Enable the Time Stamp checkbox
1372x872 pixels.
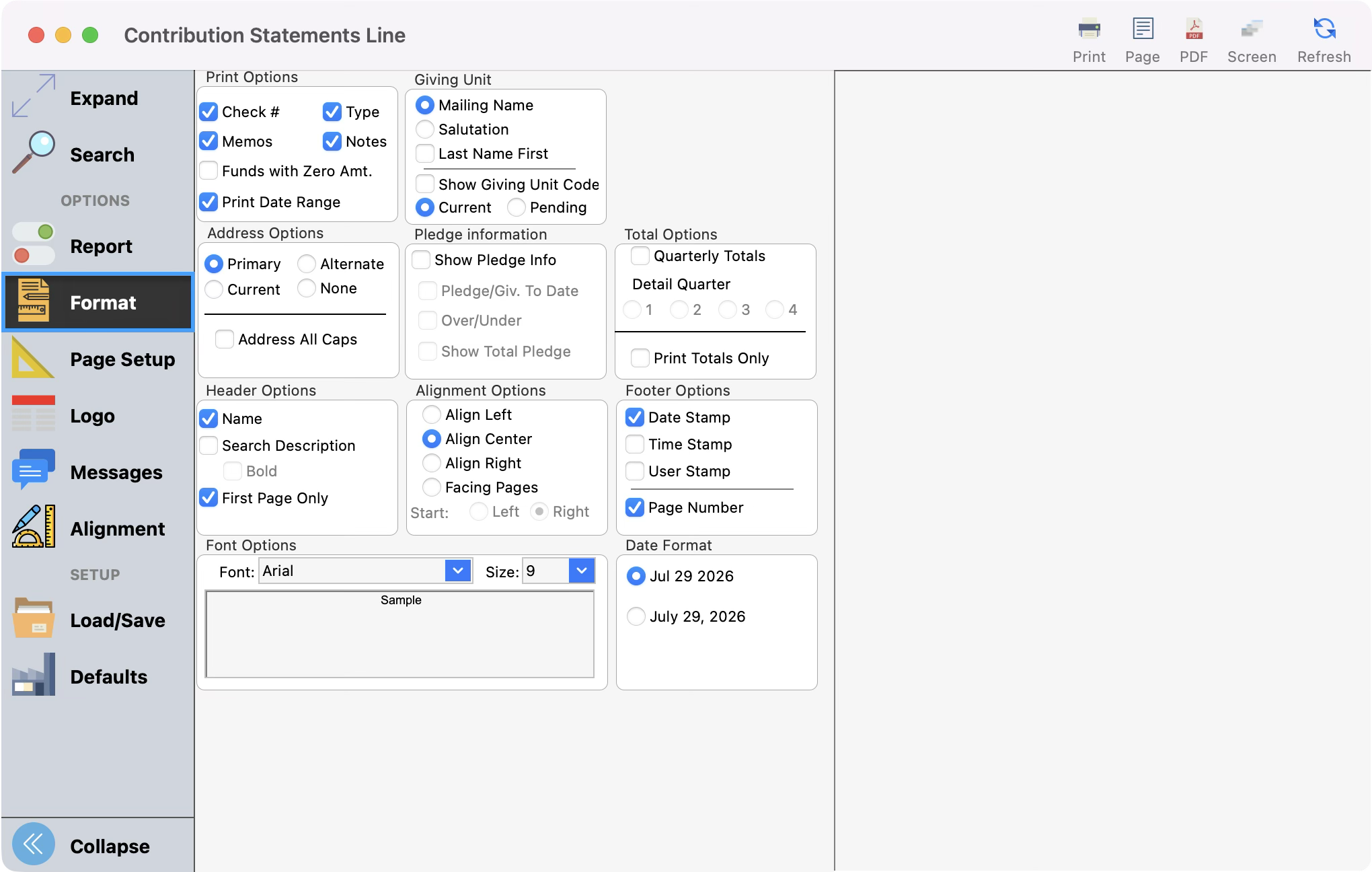(635, 444)
